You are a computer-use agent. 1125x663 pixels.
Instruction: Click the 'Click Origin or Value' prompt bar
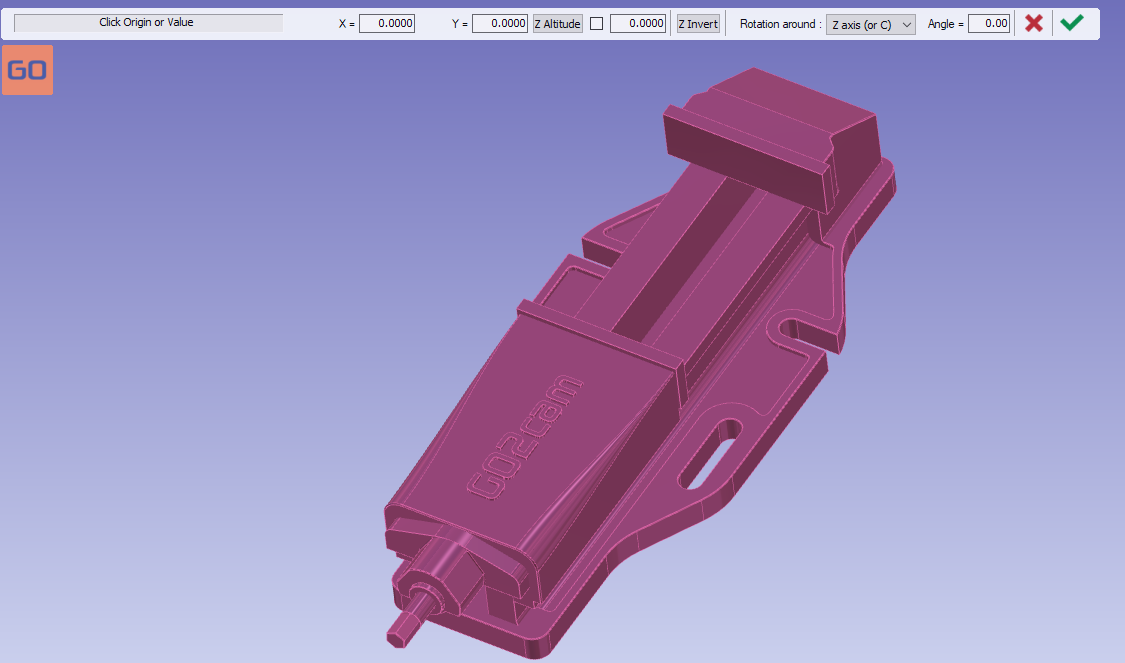(x=148, y=22)
